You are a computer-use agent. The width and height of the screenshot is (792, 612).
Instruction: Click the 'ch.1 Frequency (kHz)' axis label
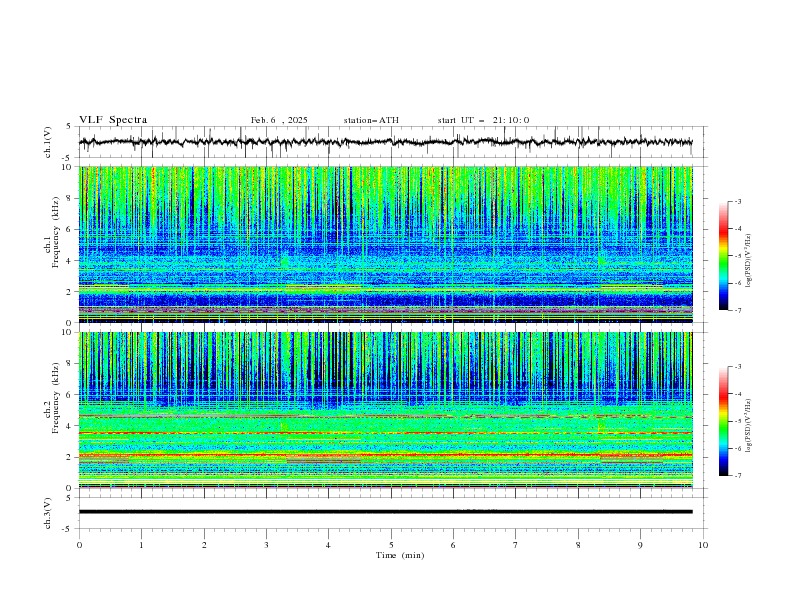(52, 232)
